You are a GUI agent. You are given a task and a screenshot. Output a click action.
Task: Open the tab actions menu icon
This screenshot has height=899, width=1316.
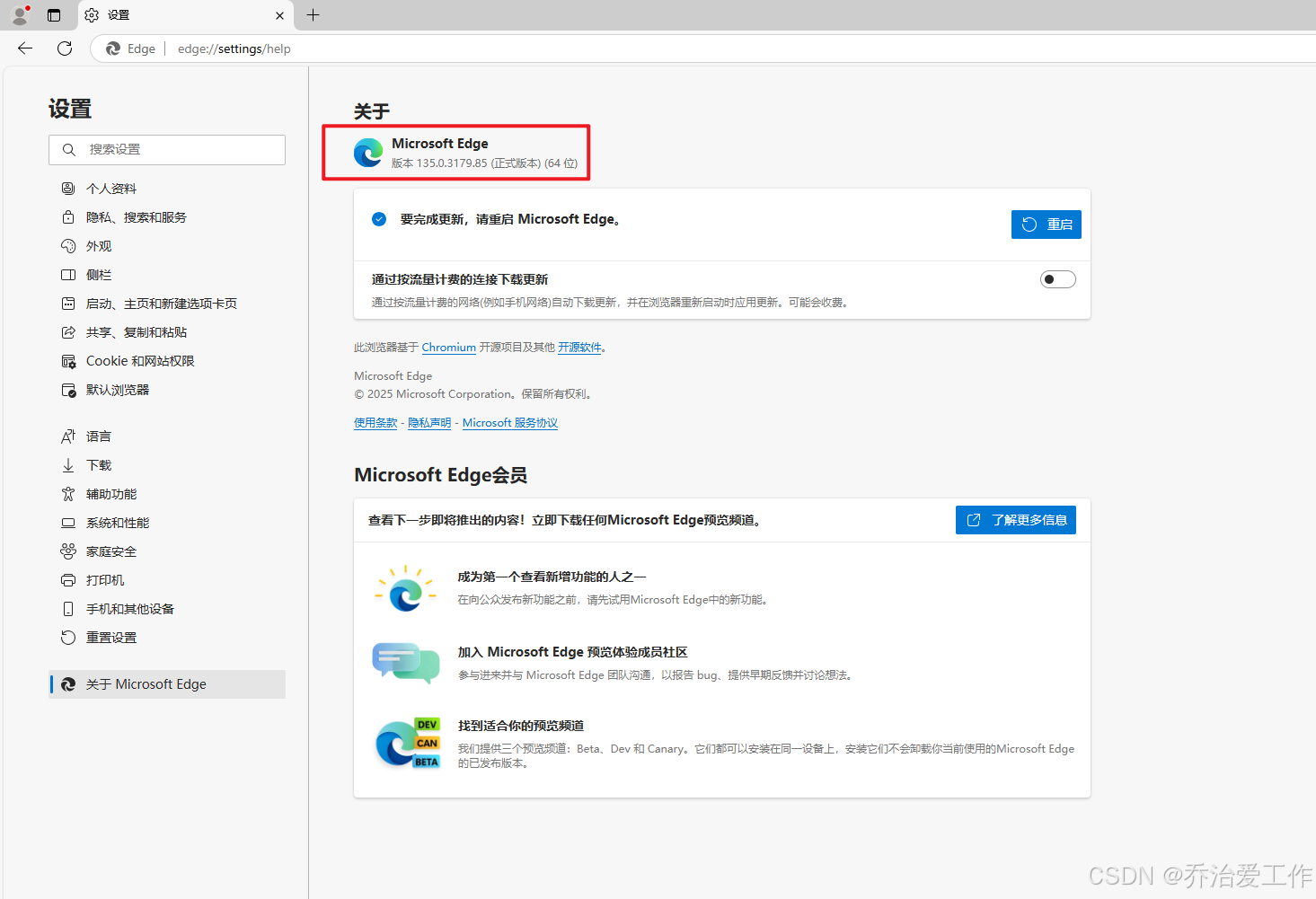54,15
